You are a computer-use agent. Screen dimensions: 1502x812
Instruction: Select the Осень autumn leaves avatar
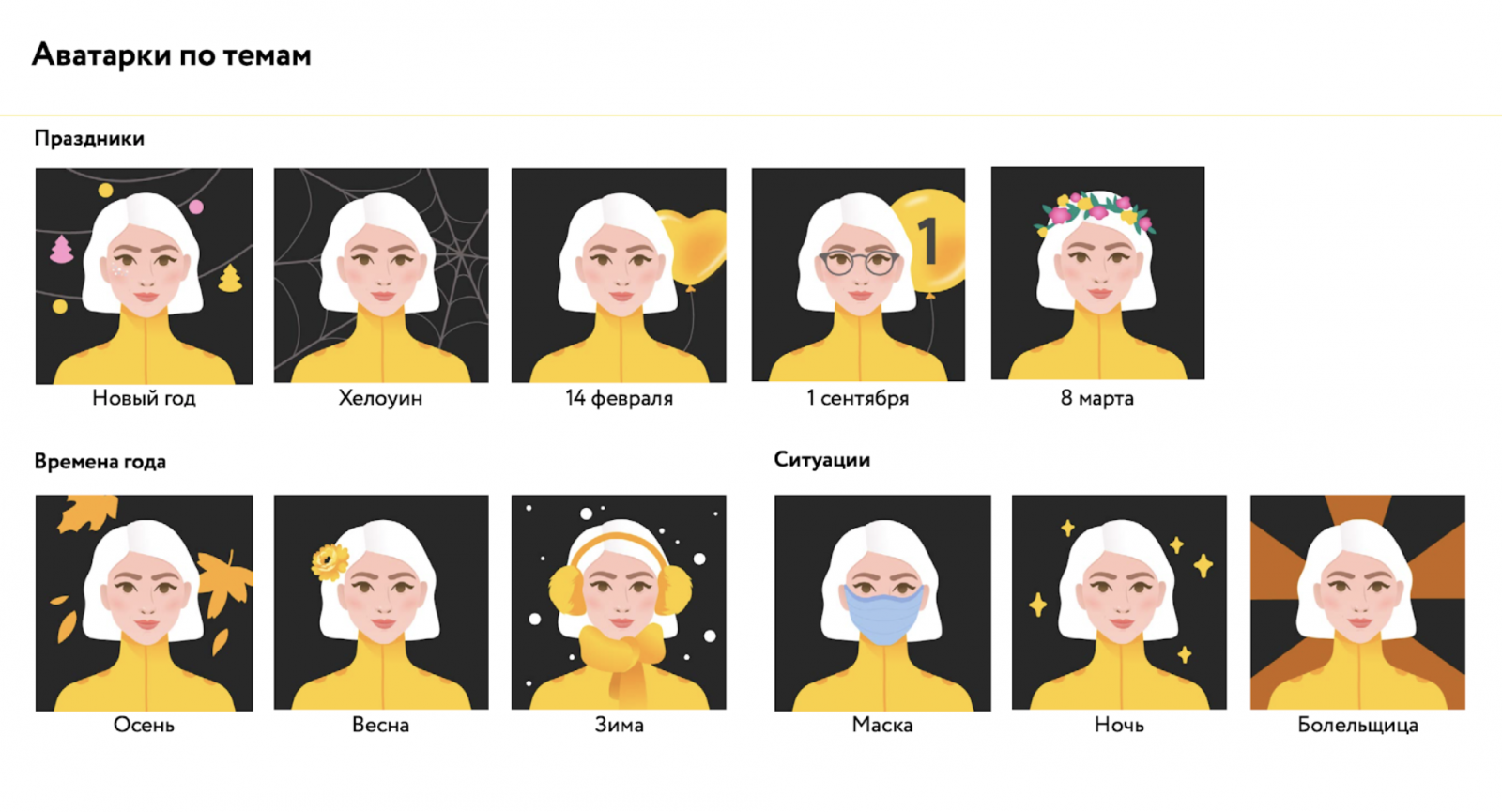(x=144, y=603)
